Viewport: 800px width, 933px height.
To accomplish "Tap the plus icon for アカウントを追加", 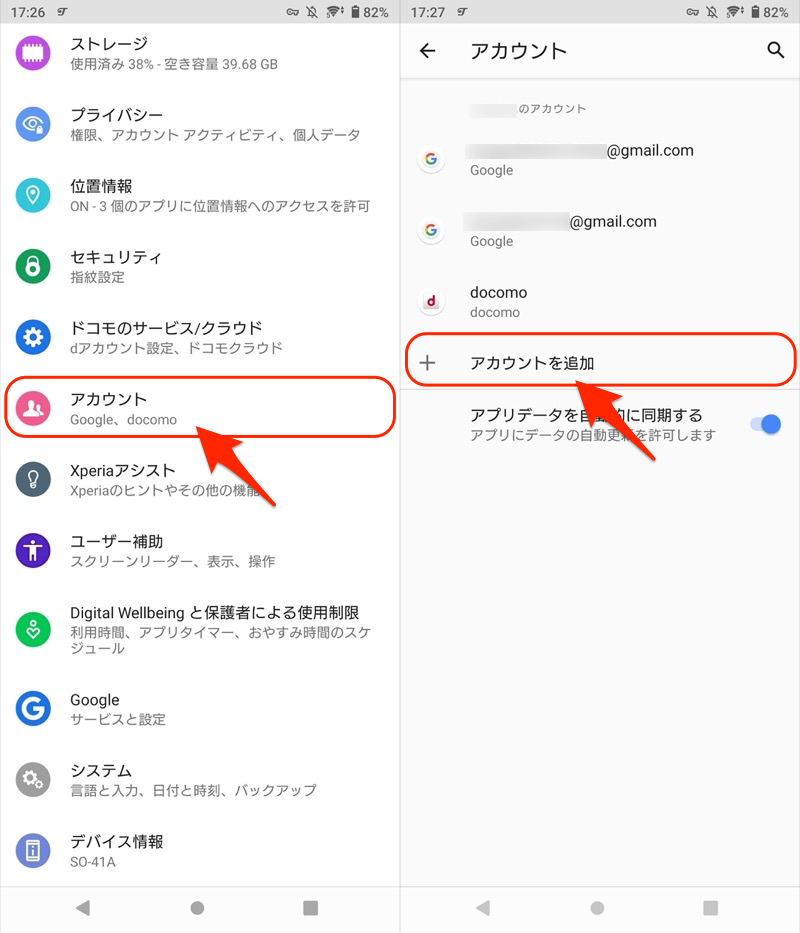I will click(x=427, y=362).
